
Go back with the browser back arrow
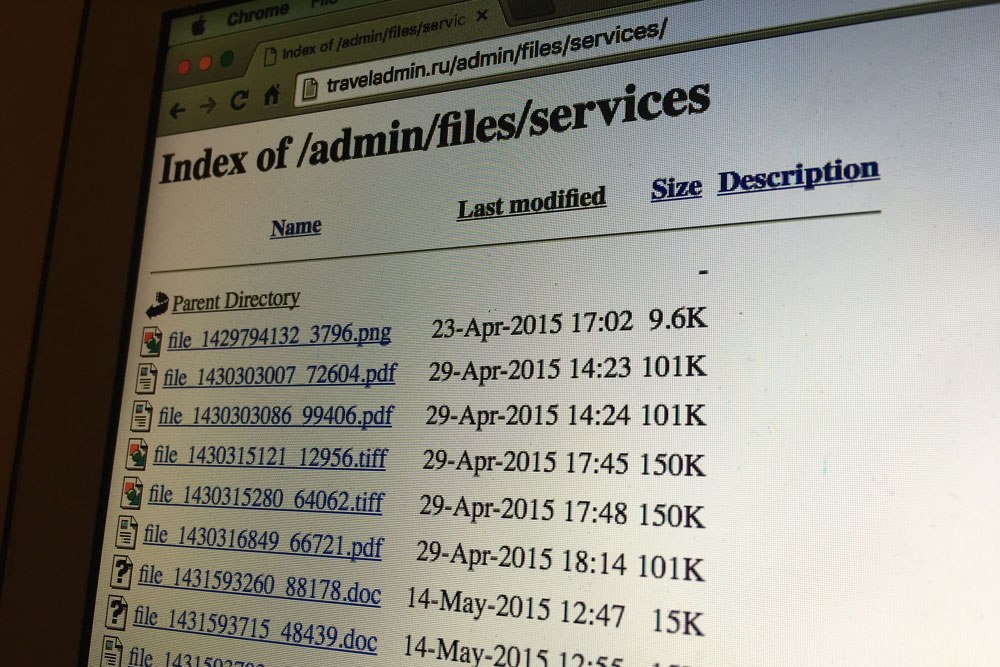point(177,111)
